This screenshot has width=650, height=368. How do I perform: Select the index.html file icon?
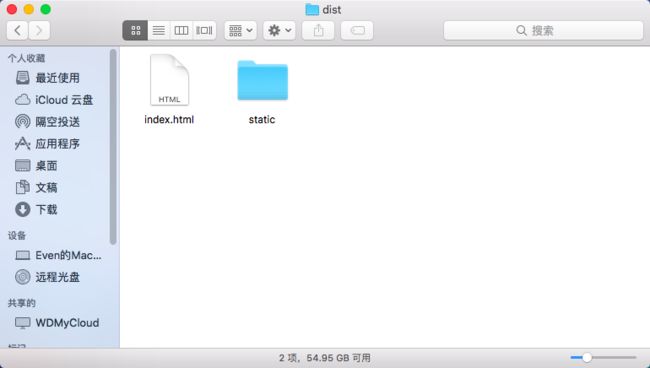(169, 80)
